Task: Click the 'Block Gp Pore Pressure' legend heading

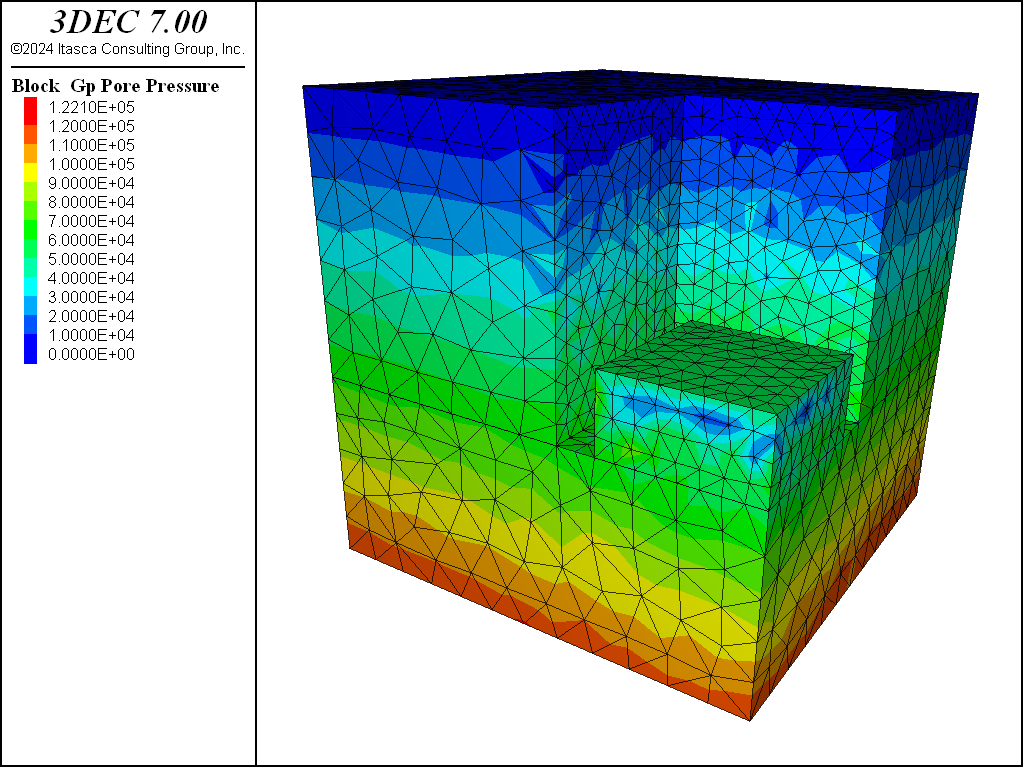Action: (x=116, y=86)
